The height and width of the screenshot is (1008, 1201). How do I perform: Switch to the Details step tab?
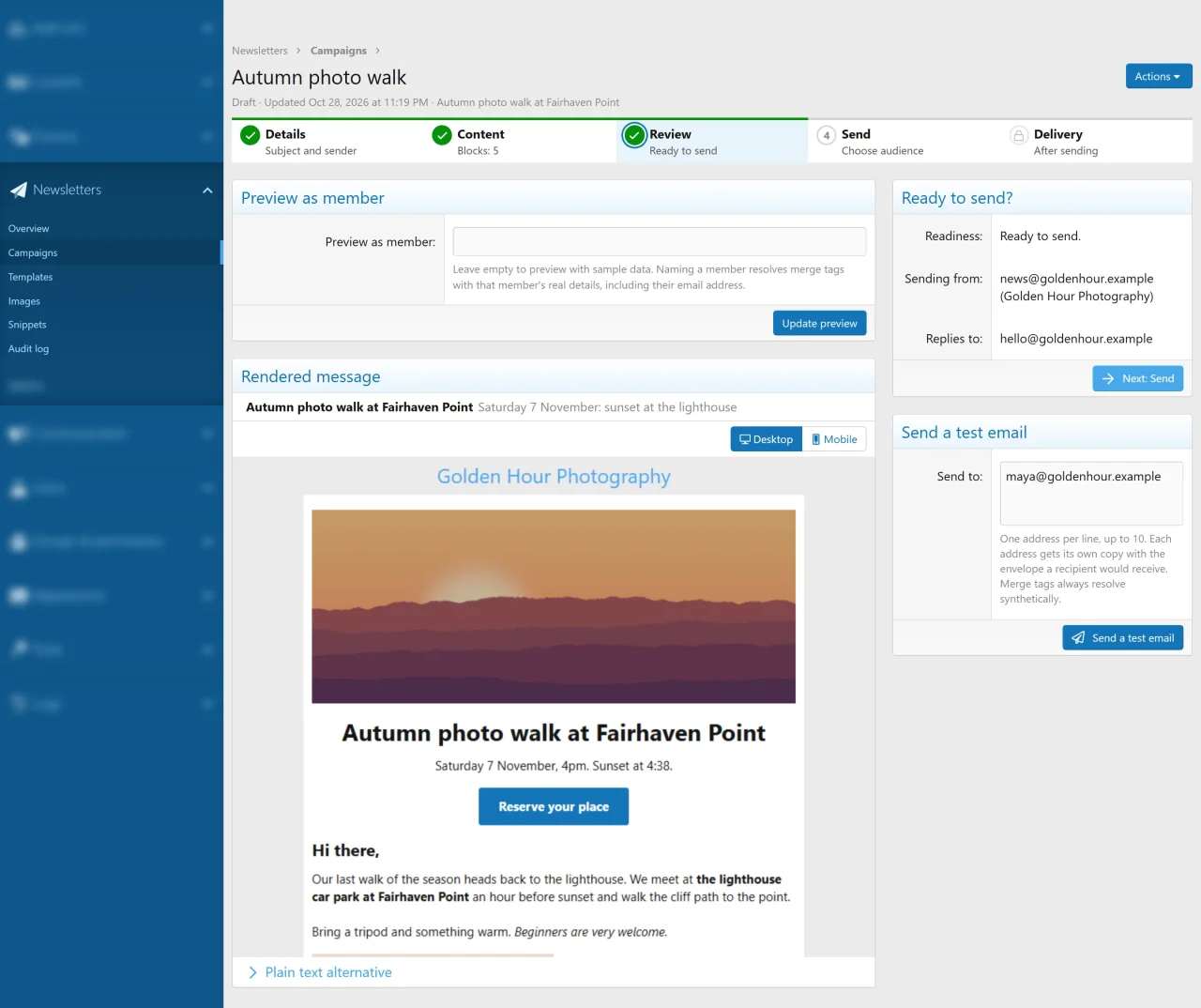point(327,142)
